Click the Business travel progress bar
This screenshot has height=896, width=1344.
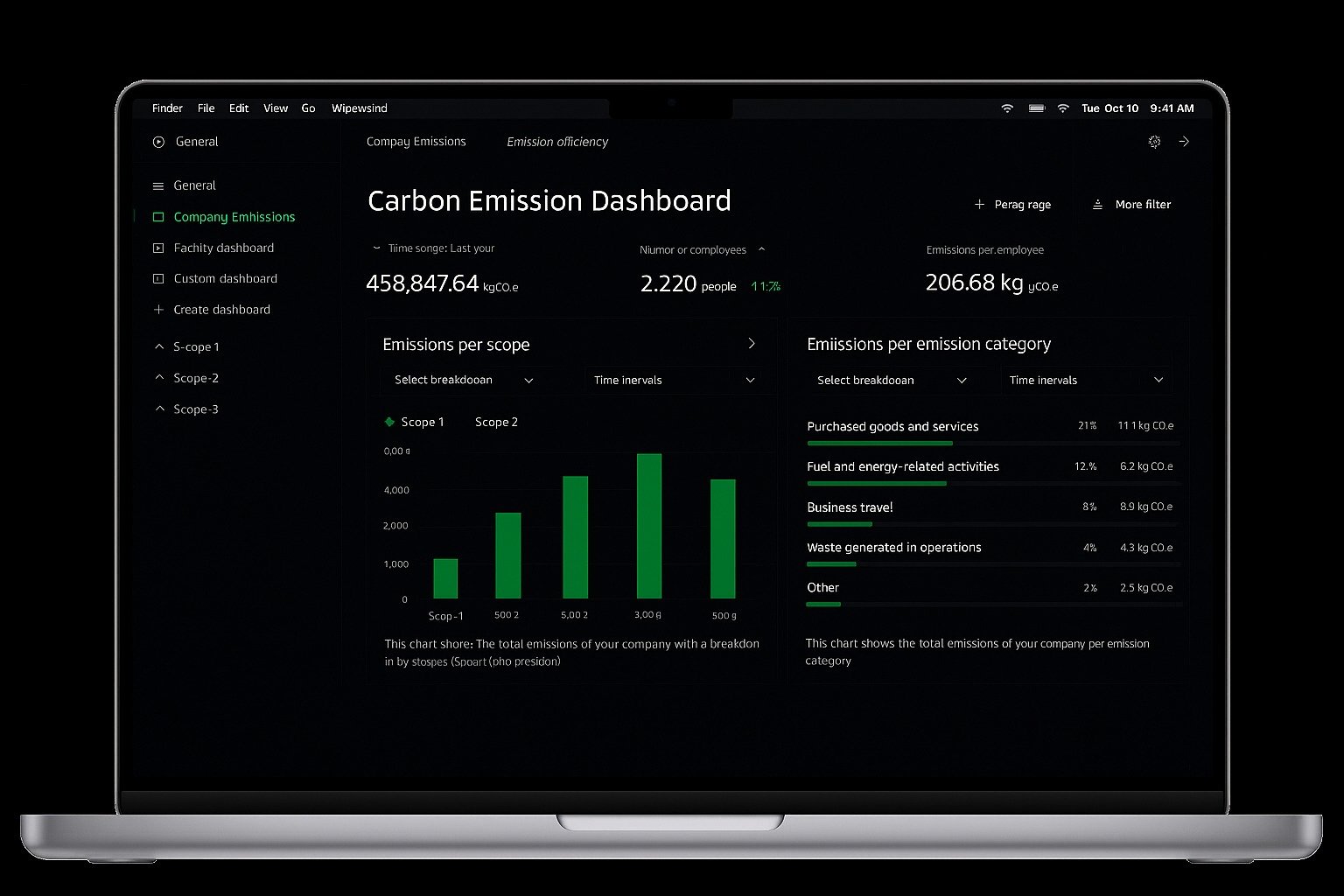pyautogui.click(x=839, y=524)
